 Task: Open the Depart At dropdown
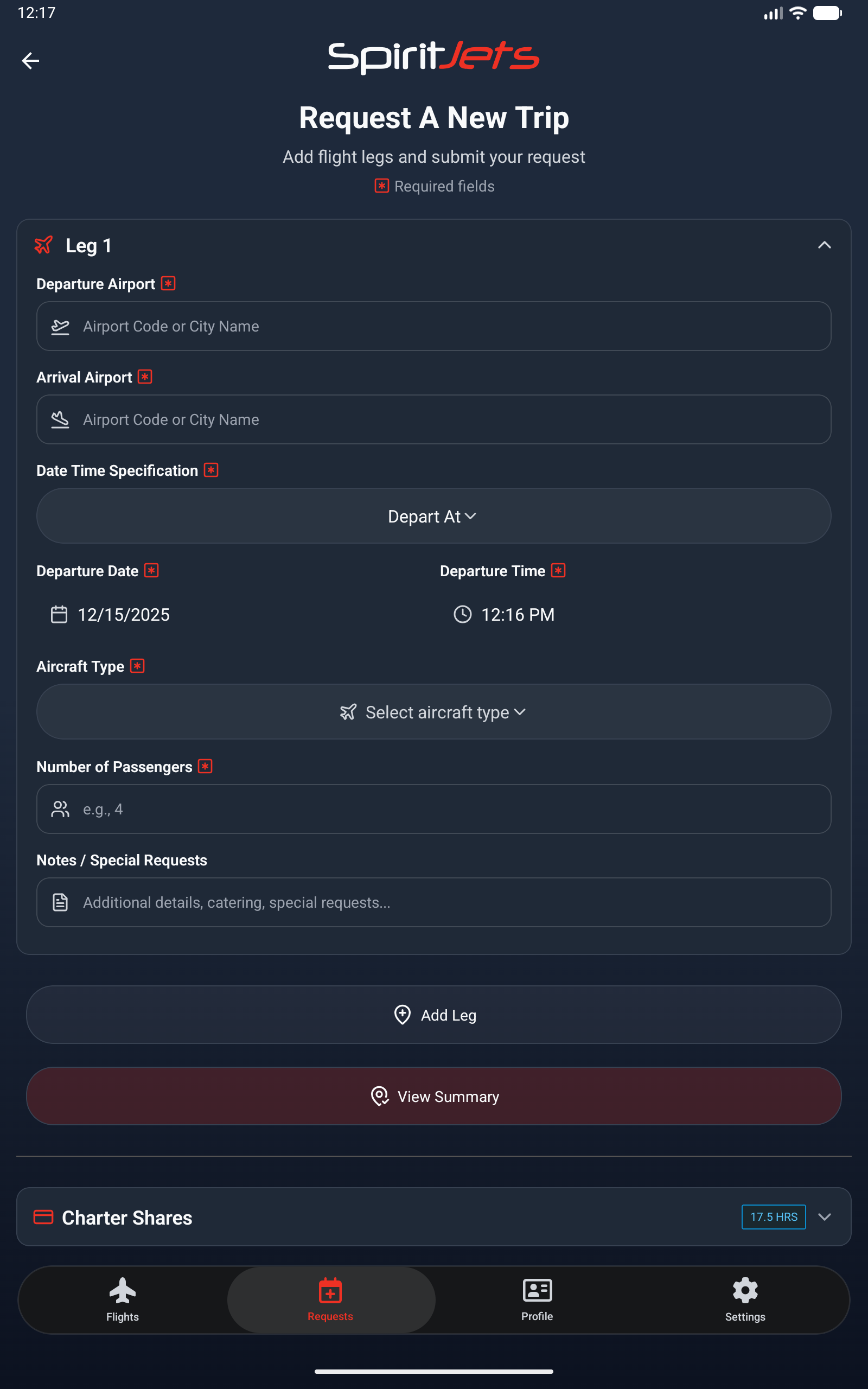click(433, 516)
